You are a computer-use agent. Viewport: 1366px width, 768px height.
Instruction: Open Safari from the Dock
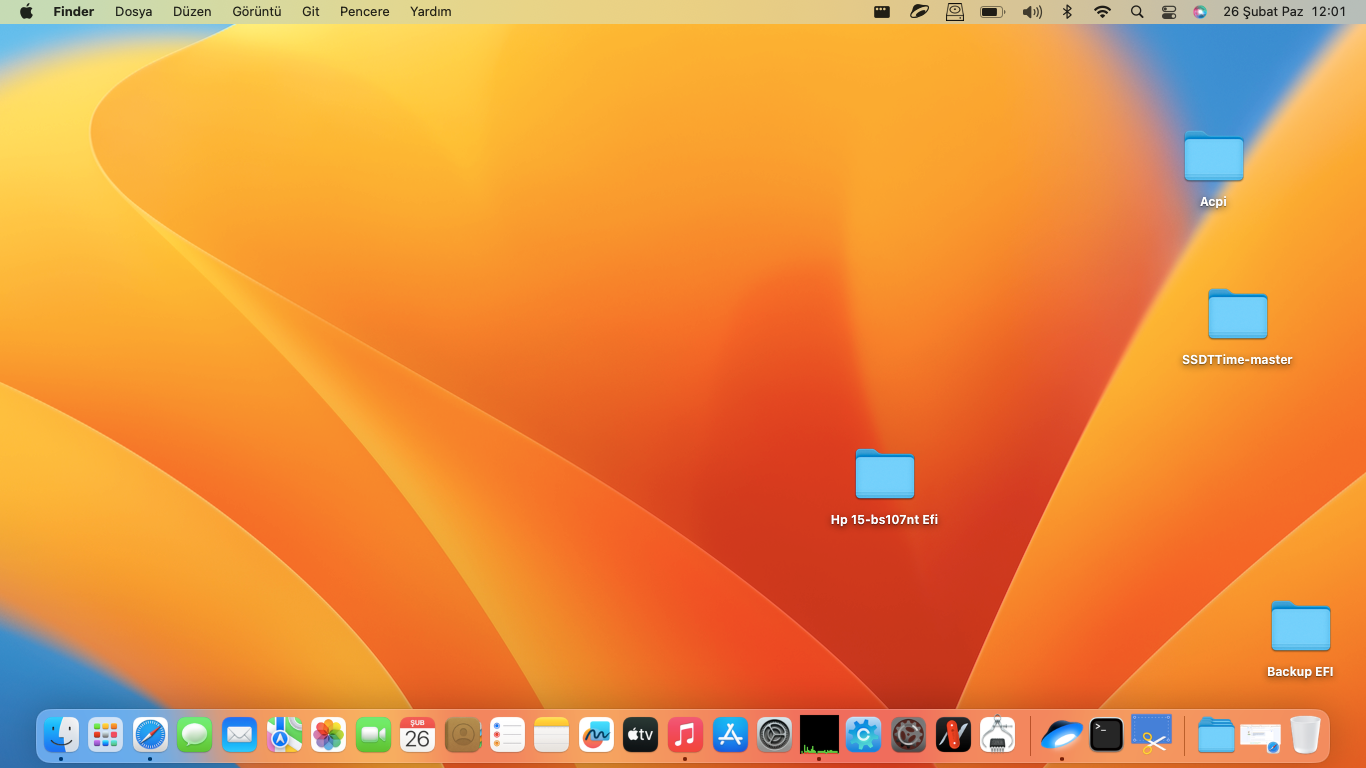coord(151,736)
